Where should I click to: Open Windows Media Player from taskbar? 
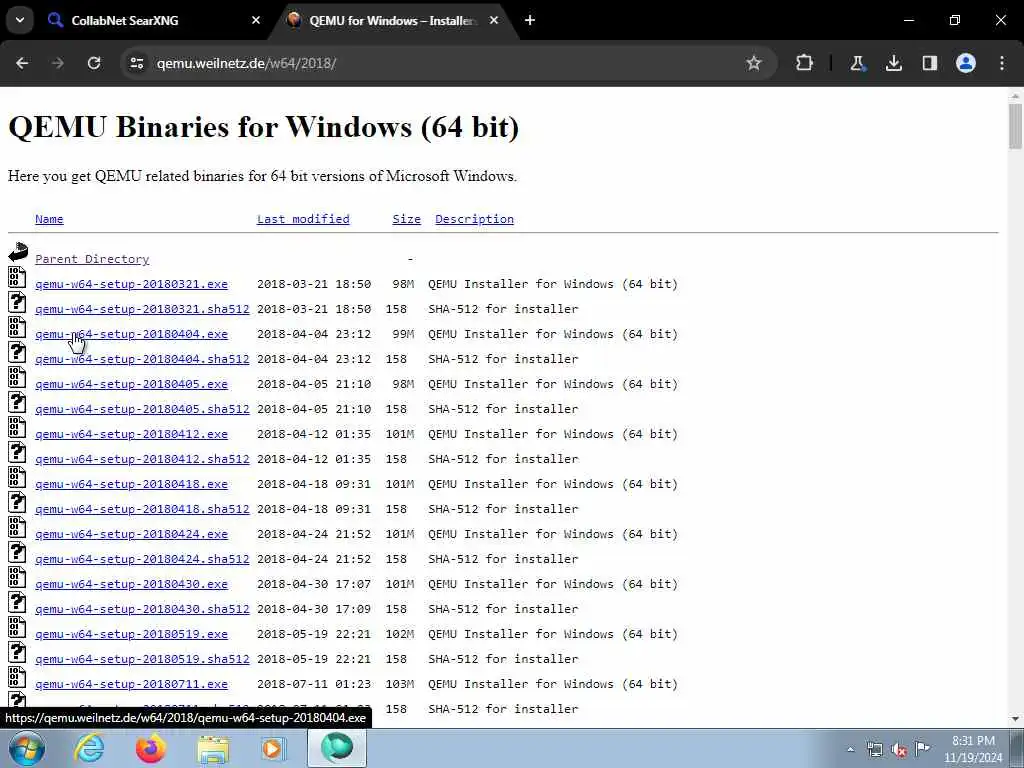tap(274, 748)
